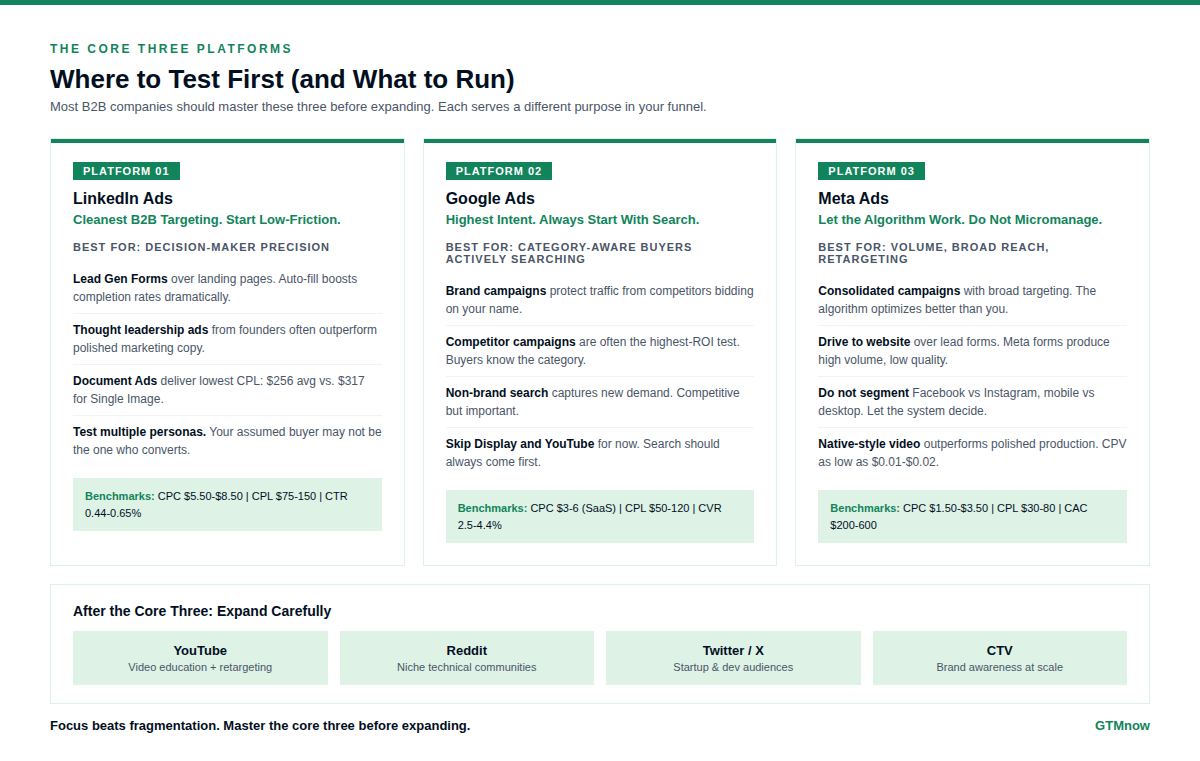The image size is (1200, 761).
Task: Click 'BEST FOR: DECISION-MAKER PRECISION' label
Action: point(201,247)
